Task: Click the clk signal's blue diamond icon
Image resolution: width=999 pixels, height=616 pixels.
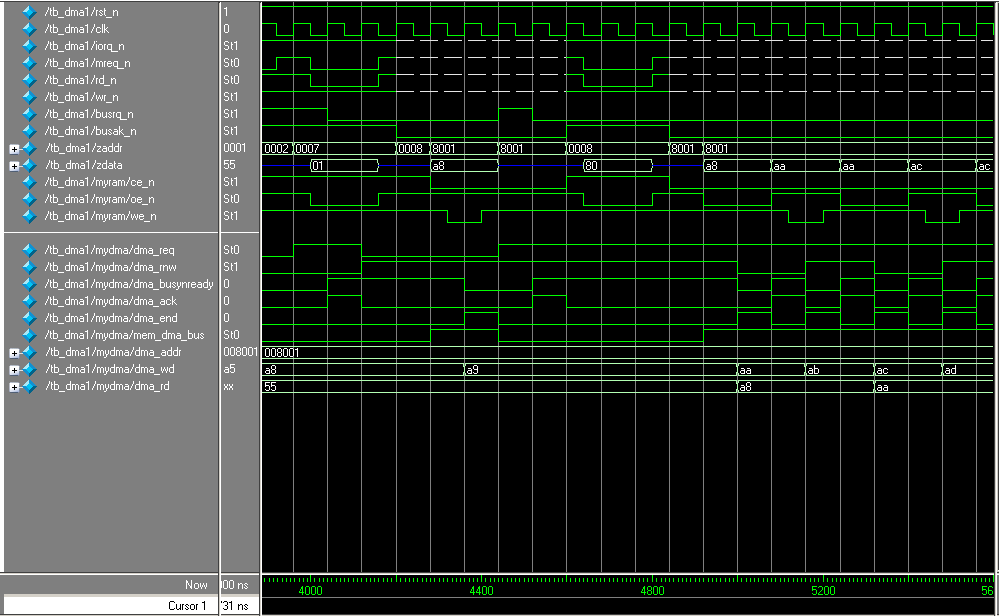Action: click(x=29, y=29)
